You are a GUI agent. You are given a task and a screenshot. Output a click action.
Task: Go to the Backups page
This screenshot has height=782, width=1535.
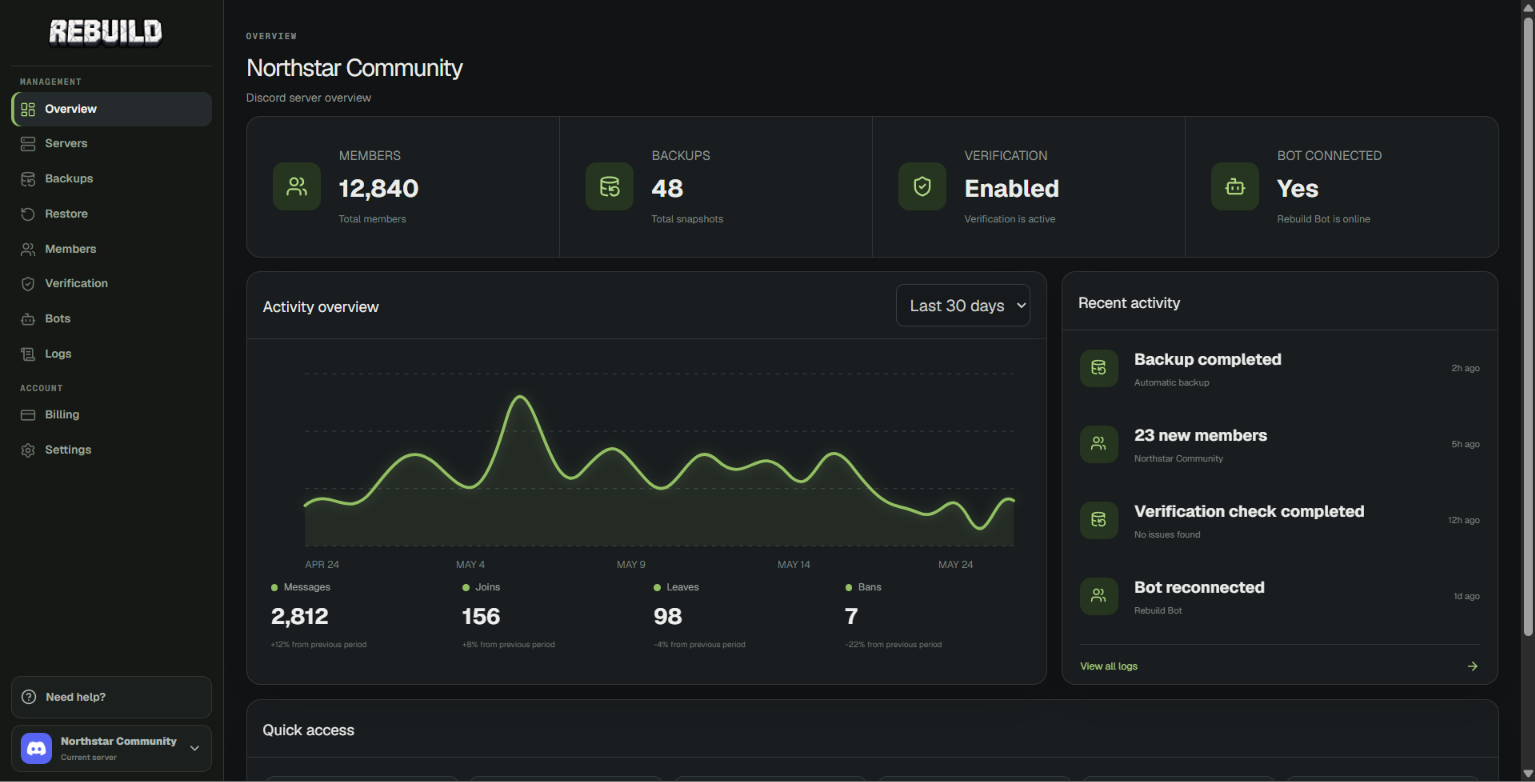111,179
